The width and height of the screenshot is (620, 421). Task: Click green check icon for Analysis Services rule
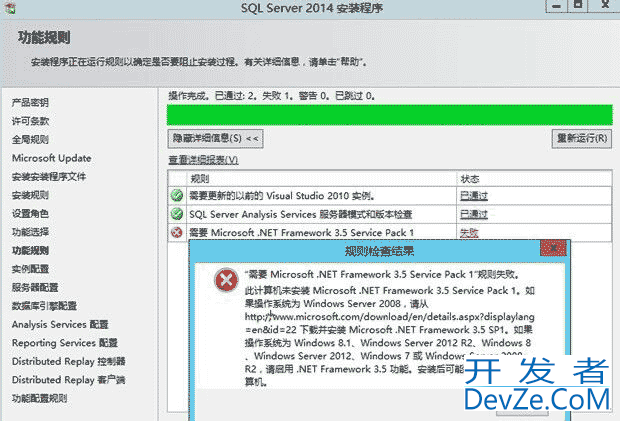[x=177, y=214]
